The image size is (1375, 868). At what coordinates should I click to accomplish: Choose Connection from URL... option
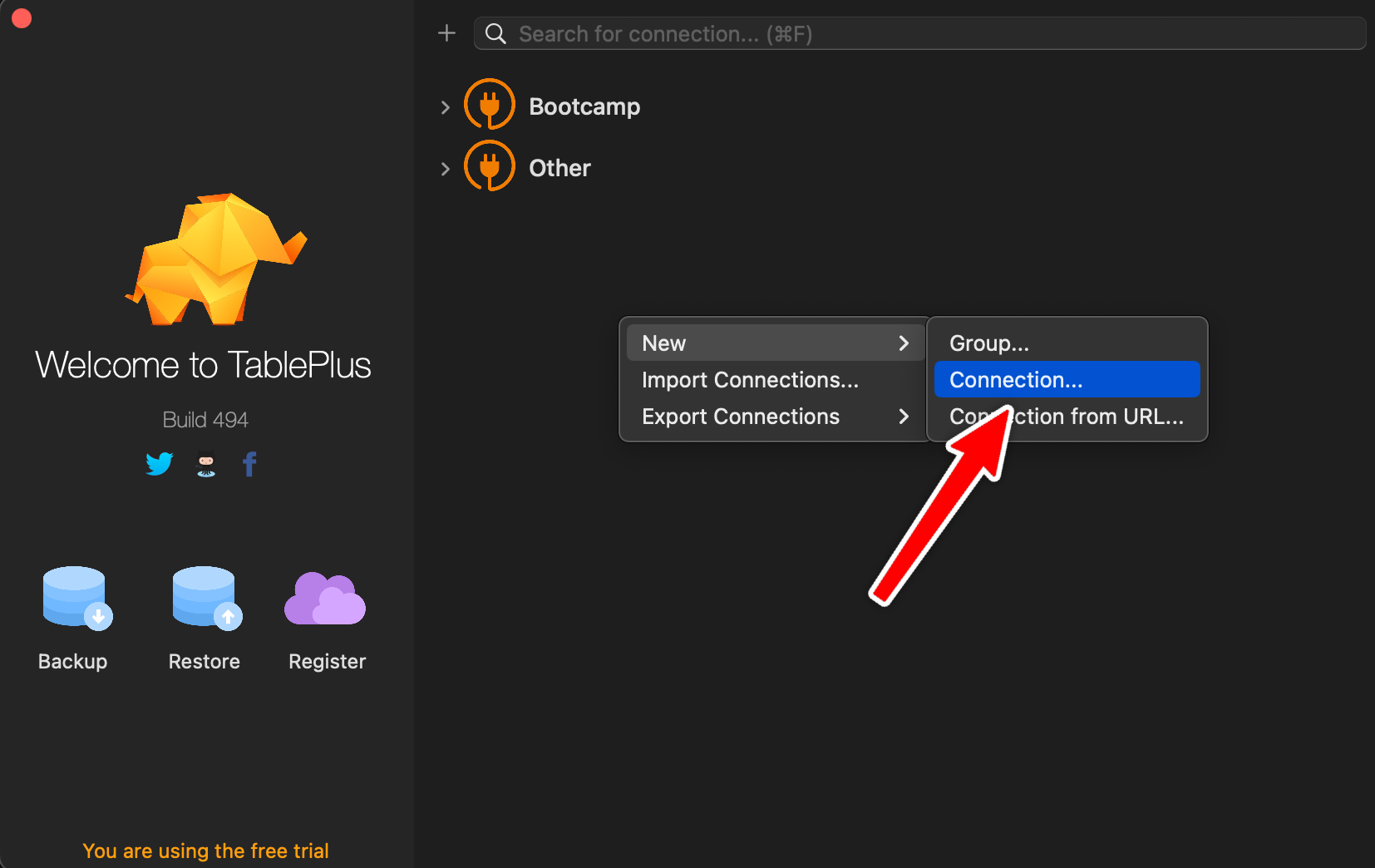click(1097, 417)
